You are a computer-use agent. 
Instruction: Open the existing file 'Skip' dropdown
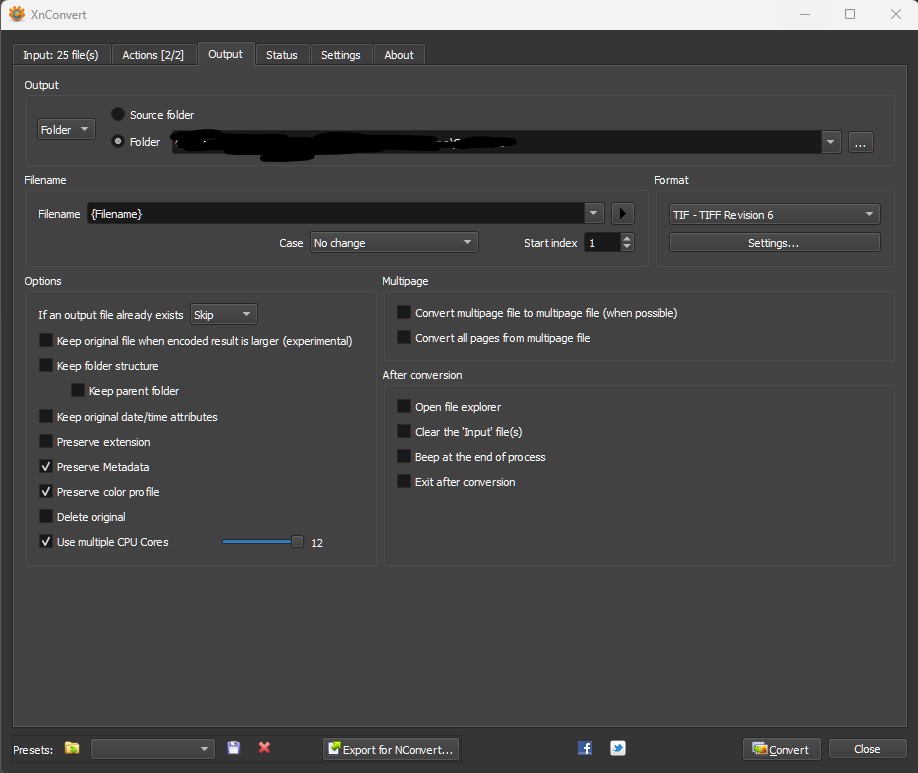point(223,315)
